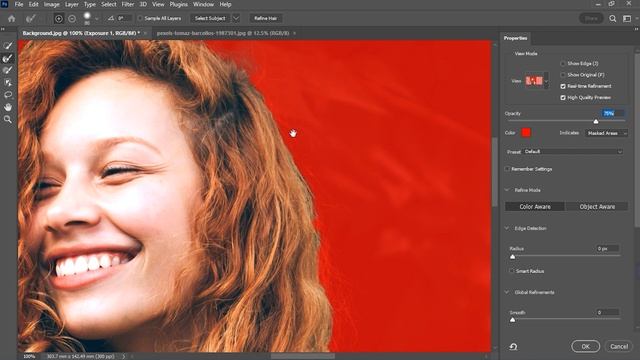Open the brush size preset picker
The width and height of the screenshot is (640, 360).
click(87, 18)
